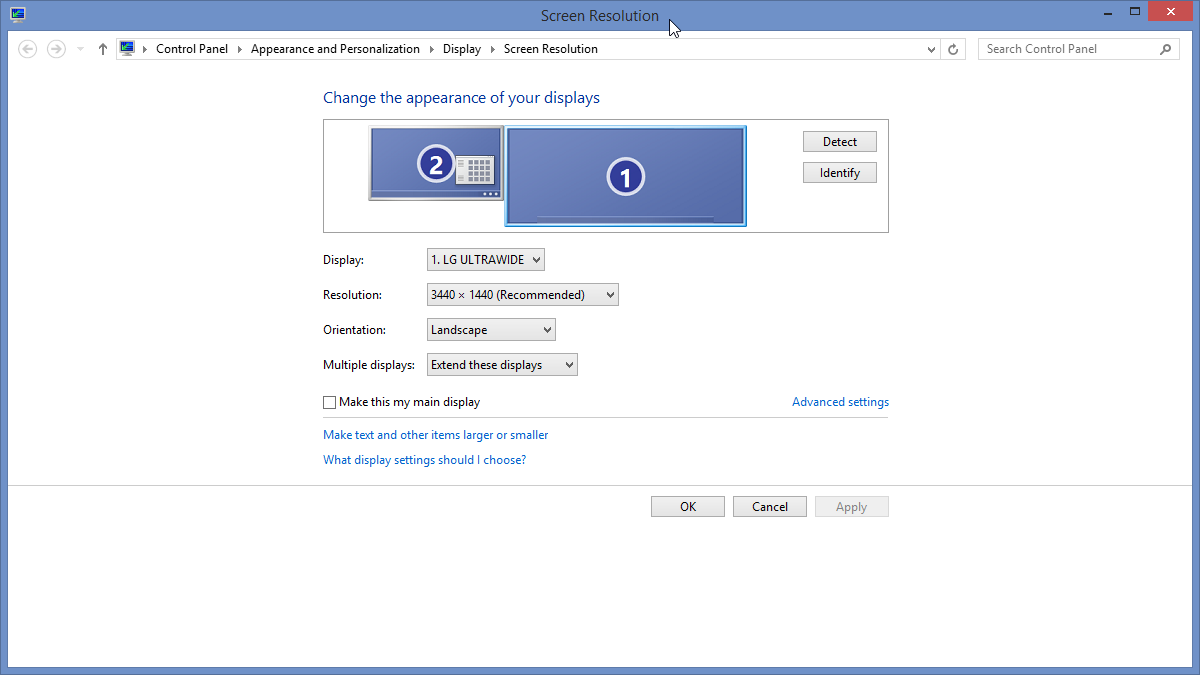Screen dimensions: 1200x675
Task: Click Screen Resolution breadcrumb item
Action: (551, 49)
